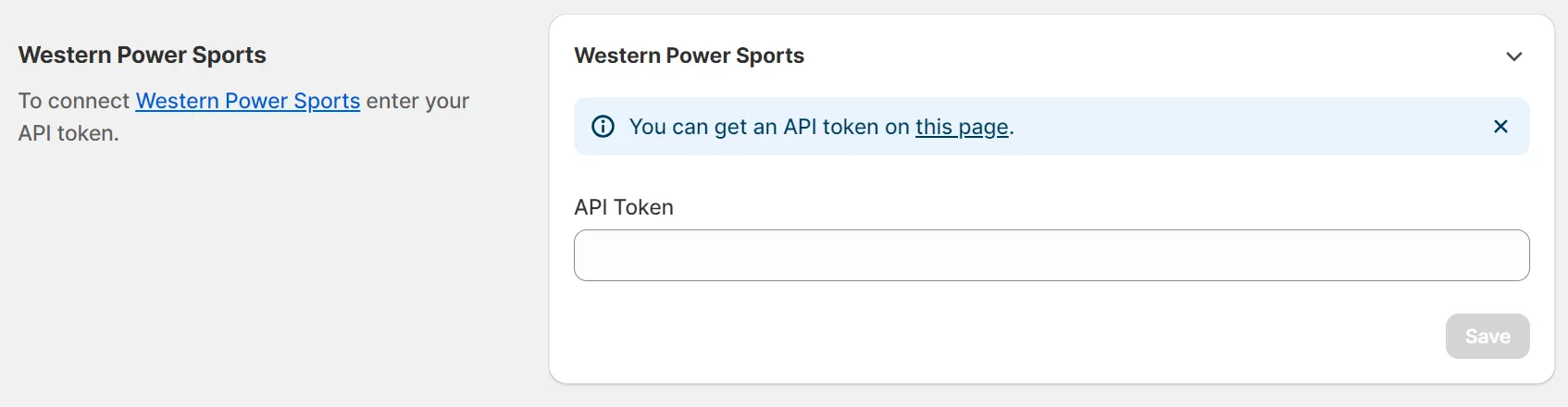This screenshot has height=407, width=1568.
Task: Click the left-side Western Power Sports heading
Action: coord(142,55)
